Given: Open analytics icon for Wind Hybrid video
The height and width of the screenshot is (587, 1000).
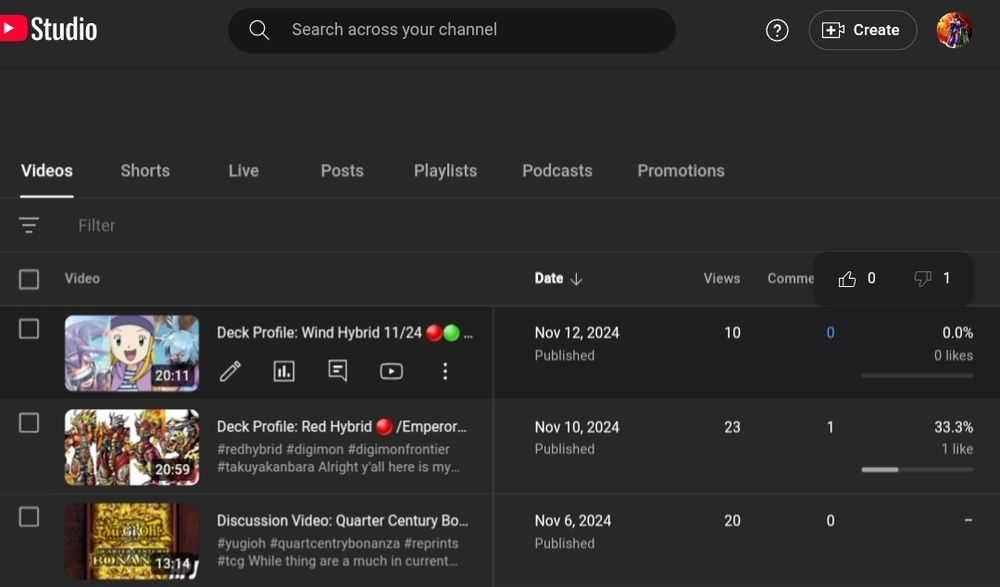Looking at the screenshot, I should pyautogui.click(x=284, y=371).
